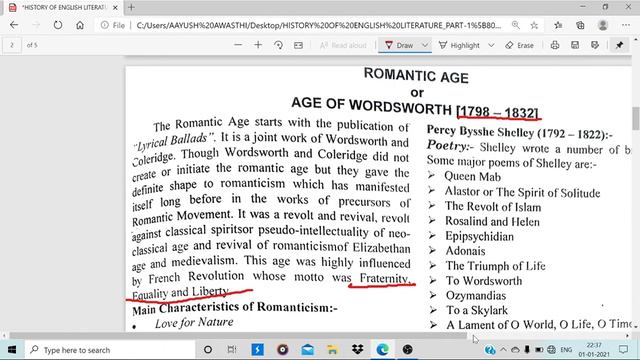Open the Collections icon
640x360 pixels.
click(580, 25)
